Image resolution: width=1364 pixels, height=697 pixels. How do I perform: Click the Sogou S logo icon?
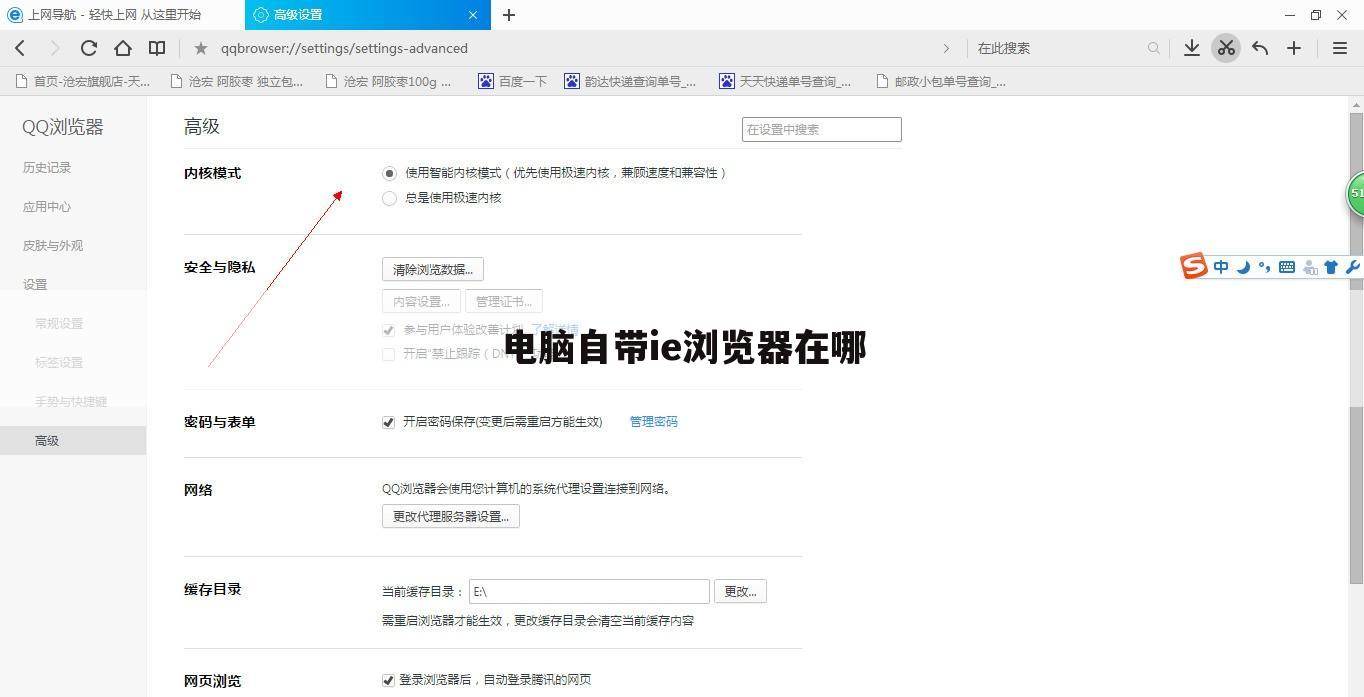point(1194,266)
